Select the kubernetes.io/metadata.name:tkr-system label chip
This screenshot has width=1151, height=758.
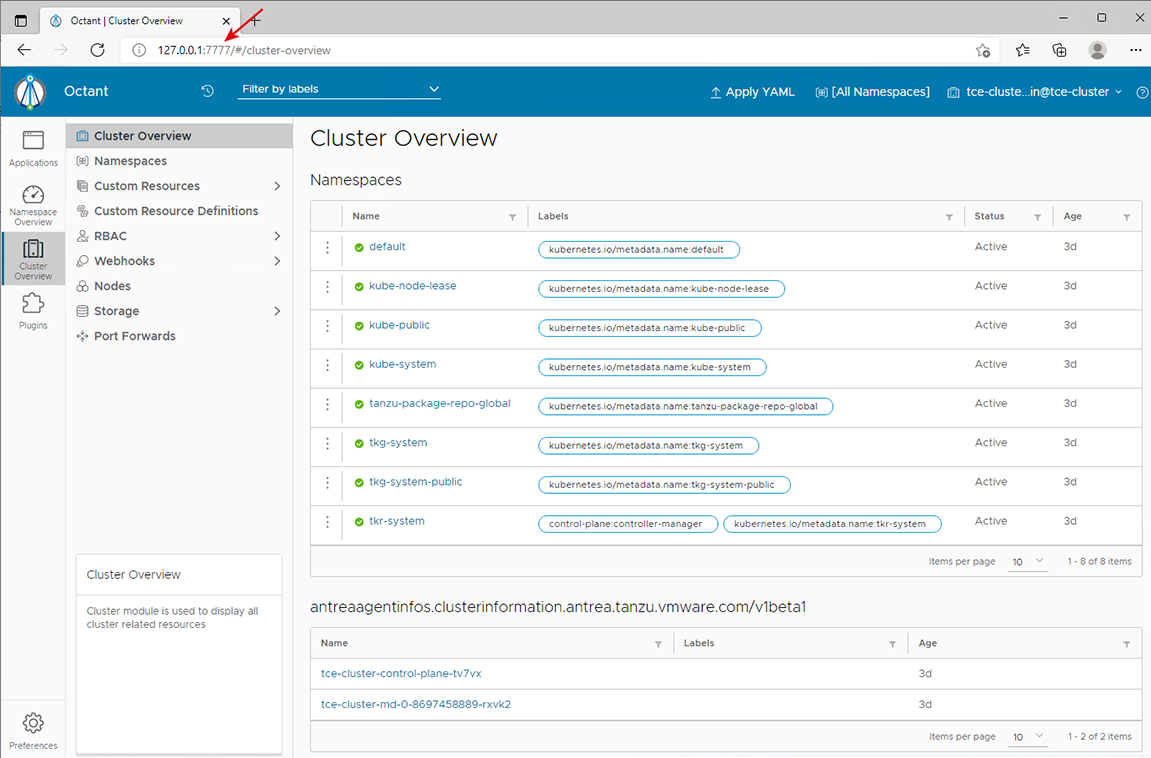tap(832, 524)
